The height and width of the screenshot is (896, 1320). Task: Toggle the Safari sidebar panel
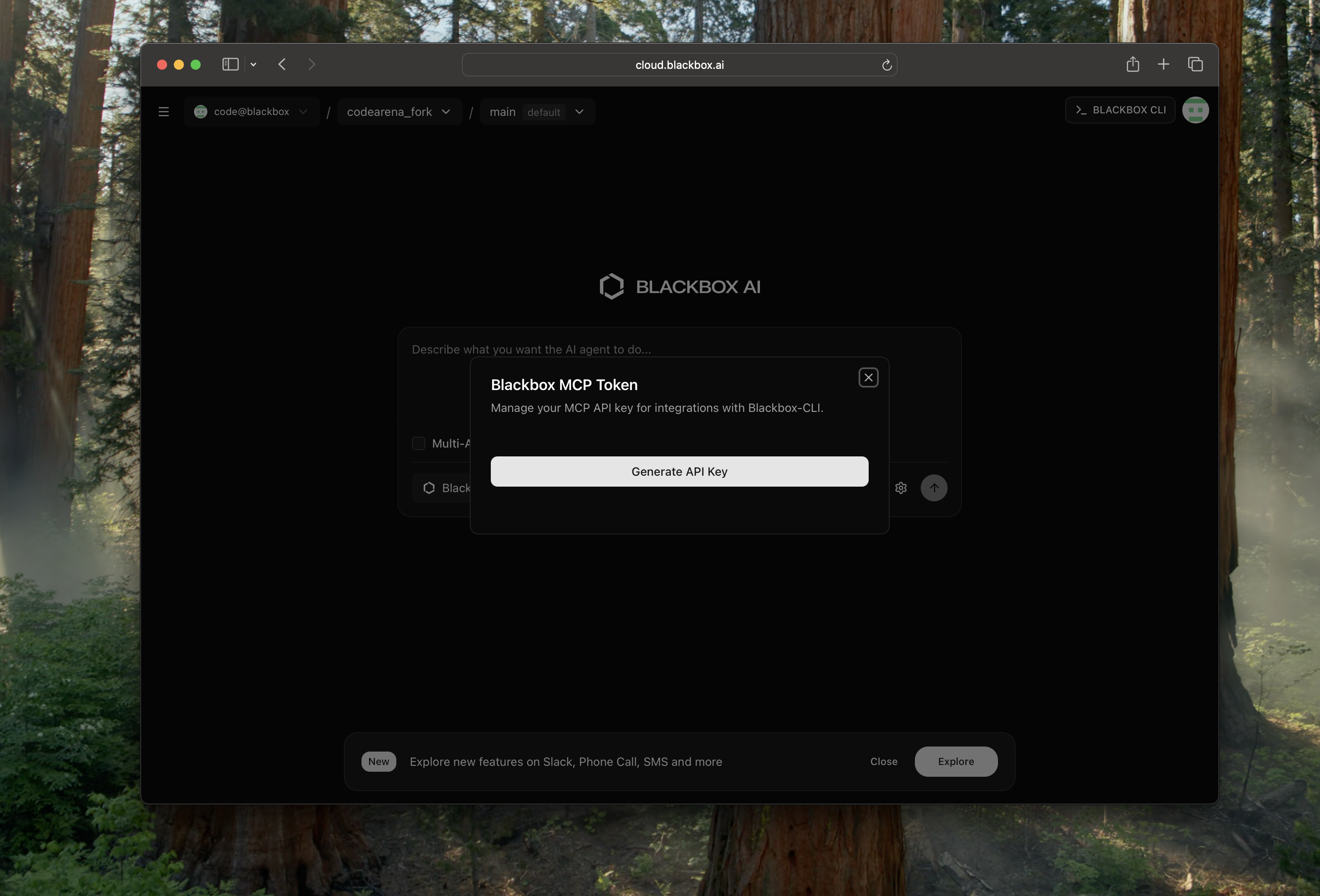click(x=230, y=64)
